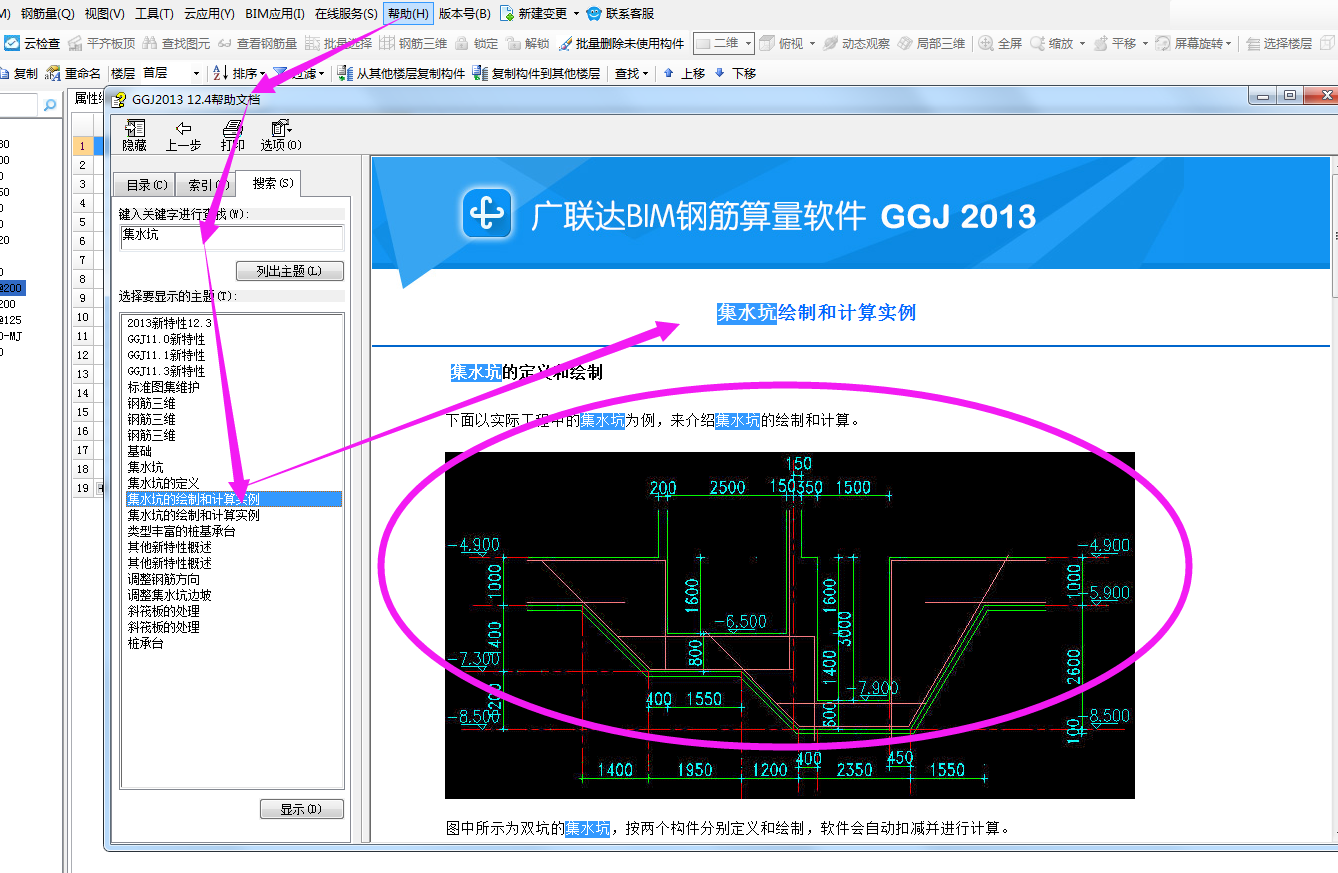Click 批量删除未使用构件 tool

click(x=621, y=44)
